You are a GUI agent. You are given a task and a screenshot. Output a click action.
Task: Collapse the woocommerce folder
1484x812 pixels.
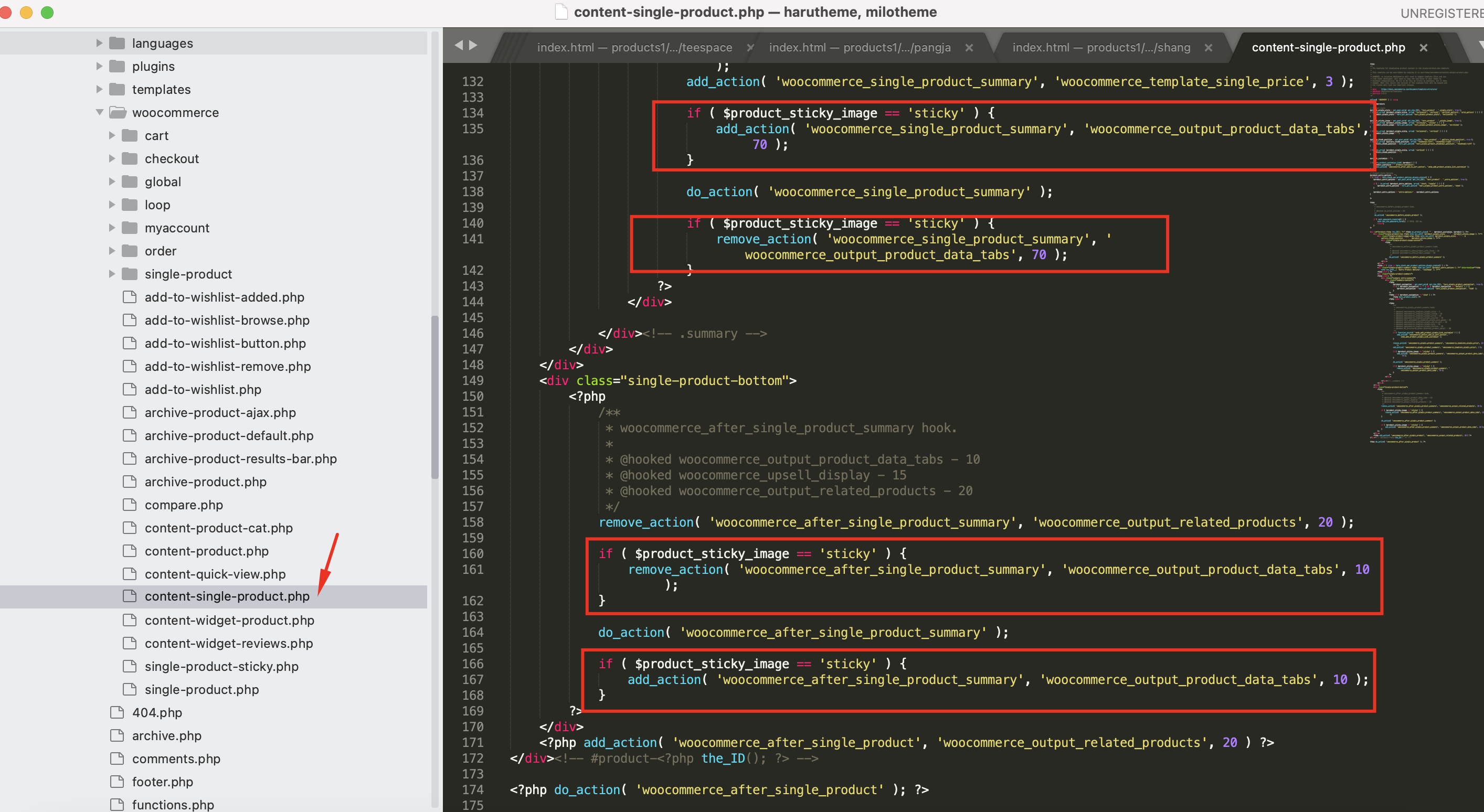pos(99,112)
